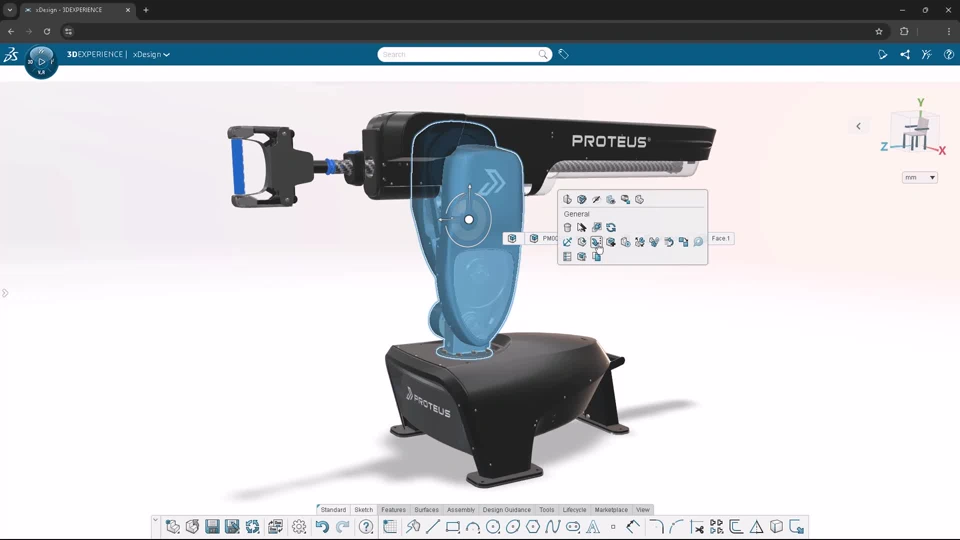Screen dimensions: 960x540
Task: Collapse the view cube panel arrow
Action: [x=858, y=126]
